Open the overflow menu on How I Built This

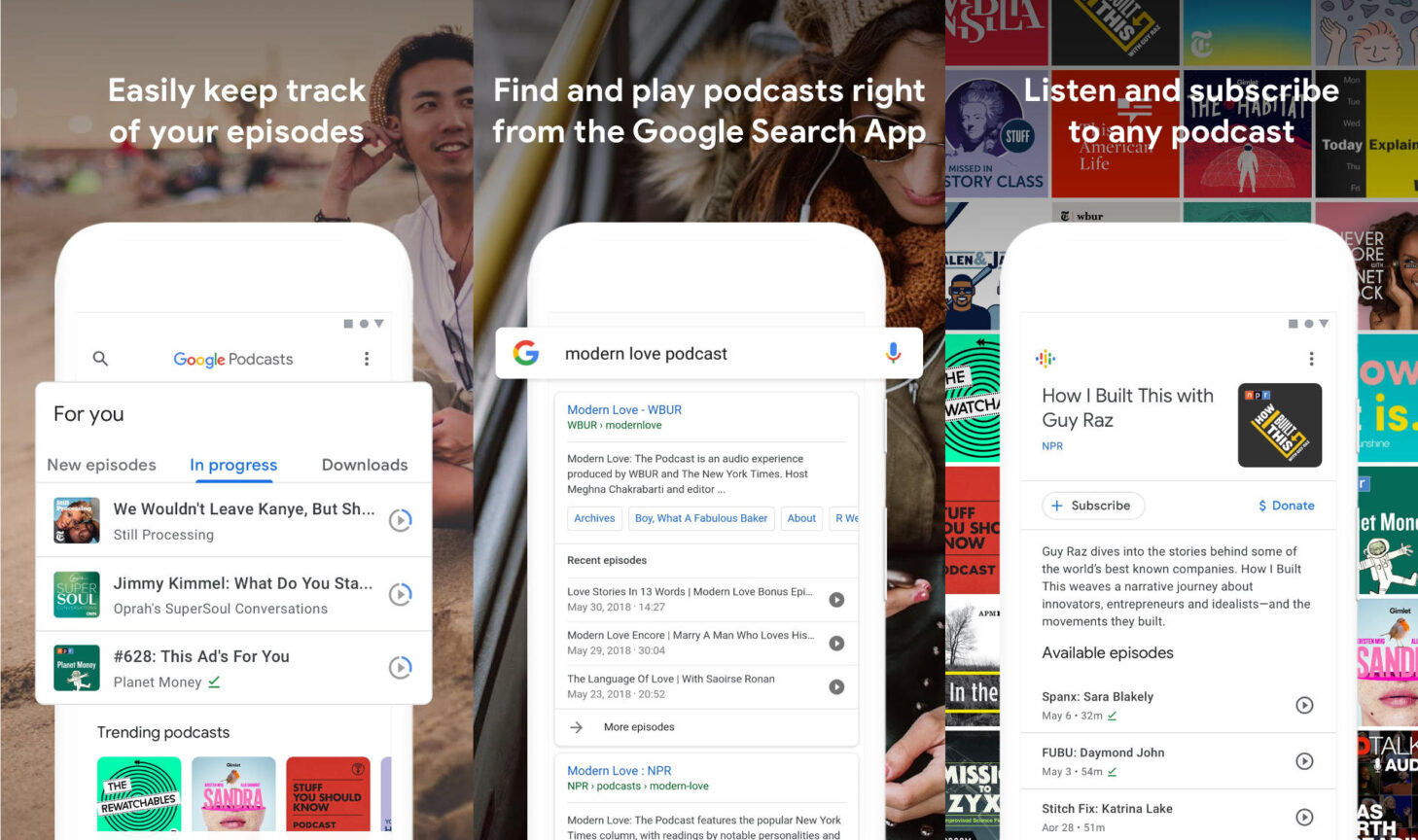pyautogui.click(x=1311, y=359)
